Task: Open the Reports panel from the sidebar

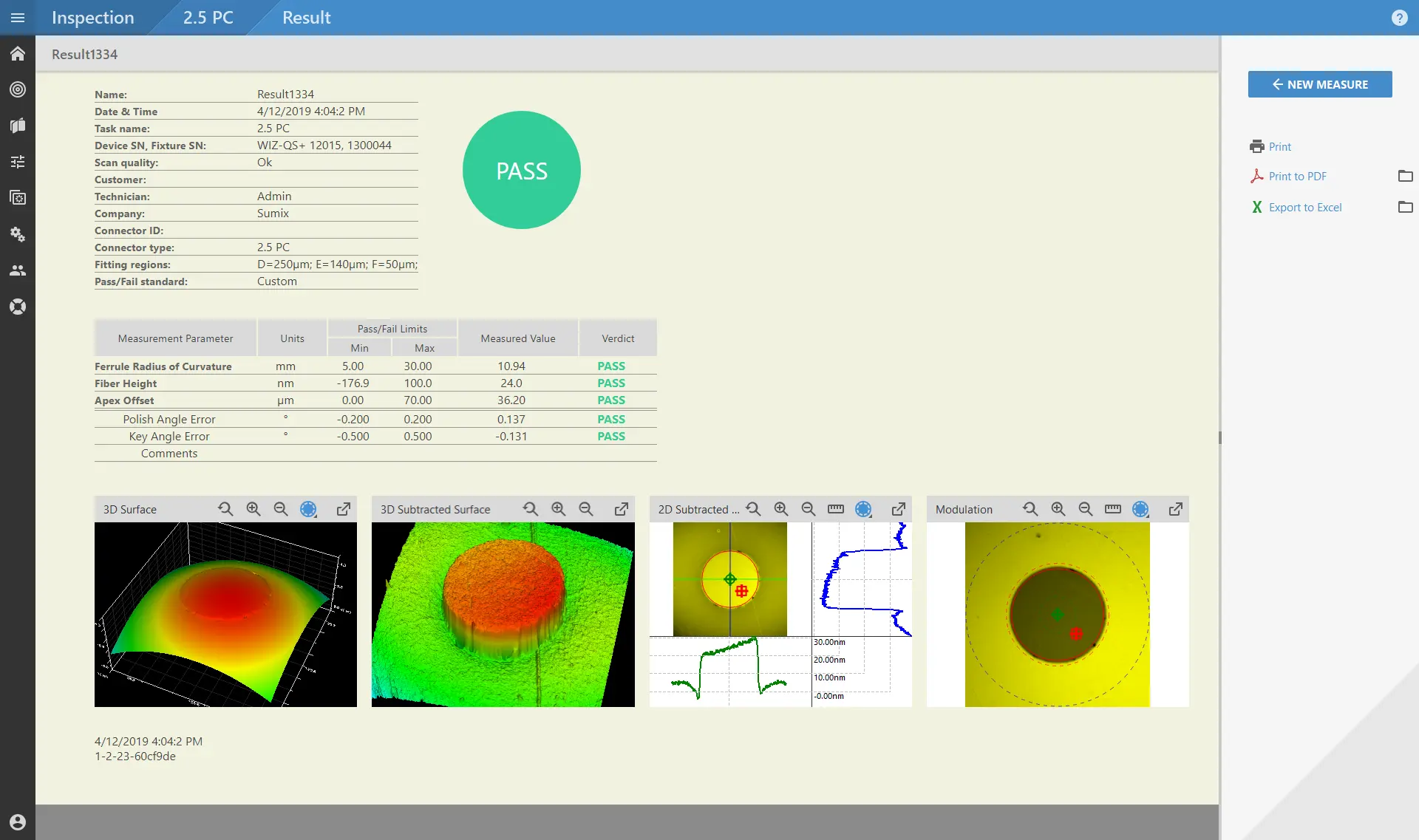Action: tap(18, 126)
